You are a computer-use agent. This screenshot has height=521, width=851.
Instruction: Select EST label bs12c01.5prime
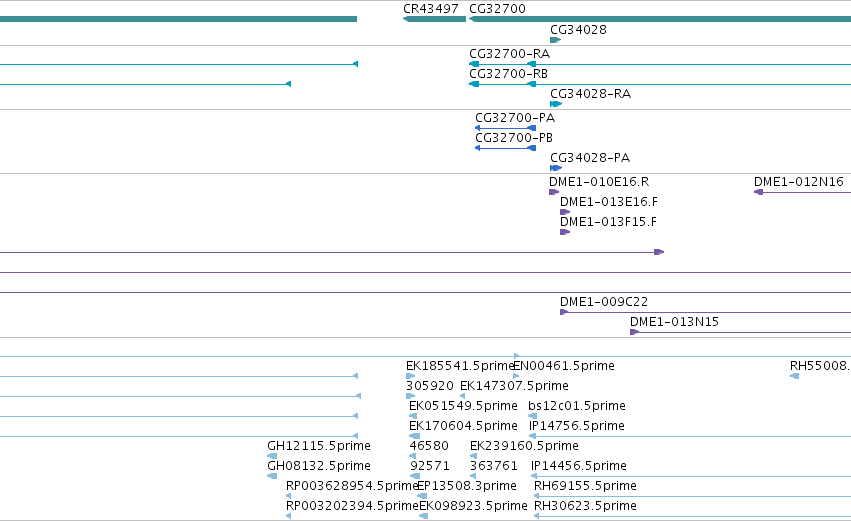[577, 406]
